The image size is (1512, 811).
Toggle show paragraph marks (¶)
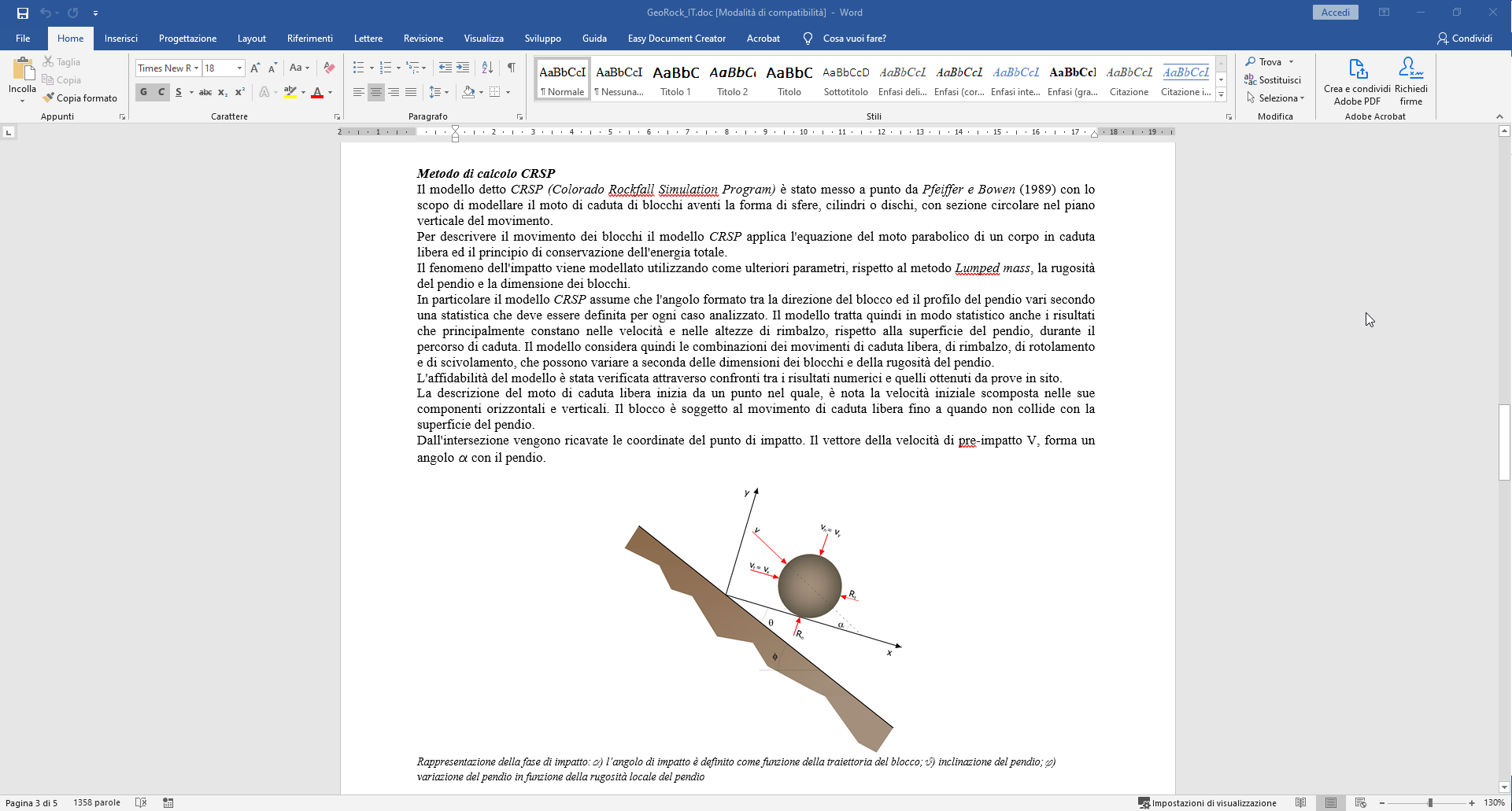pyautogui.click(x=512, y=68)
